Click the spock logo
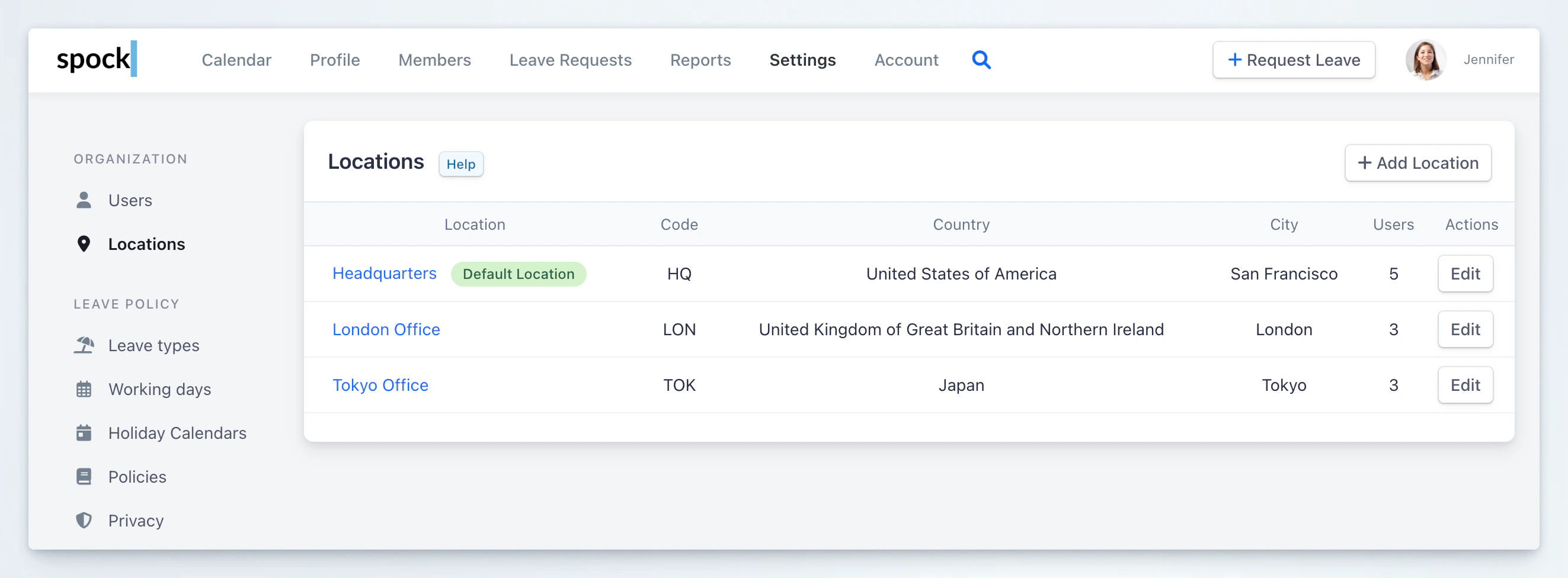The image size is (1568, 578). pyautogui.click(x=94, y=60)
